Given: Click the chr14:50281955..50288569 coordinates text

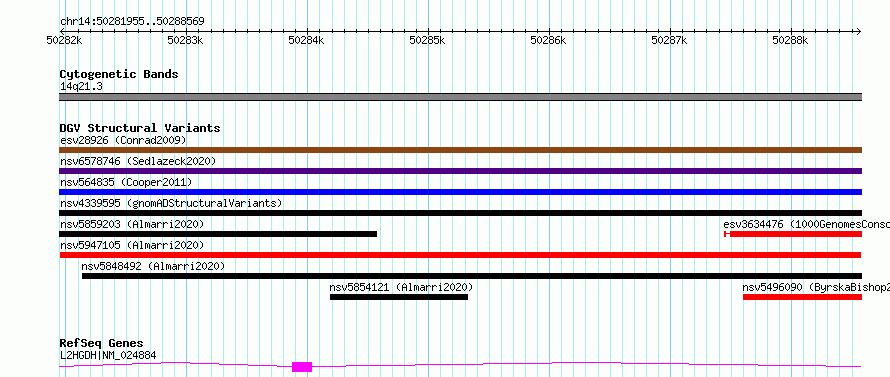Looking at the screenshot, I should point(132,22).
